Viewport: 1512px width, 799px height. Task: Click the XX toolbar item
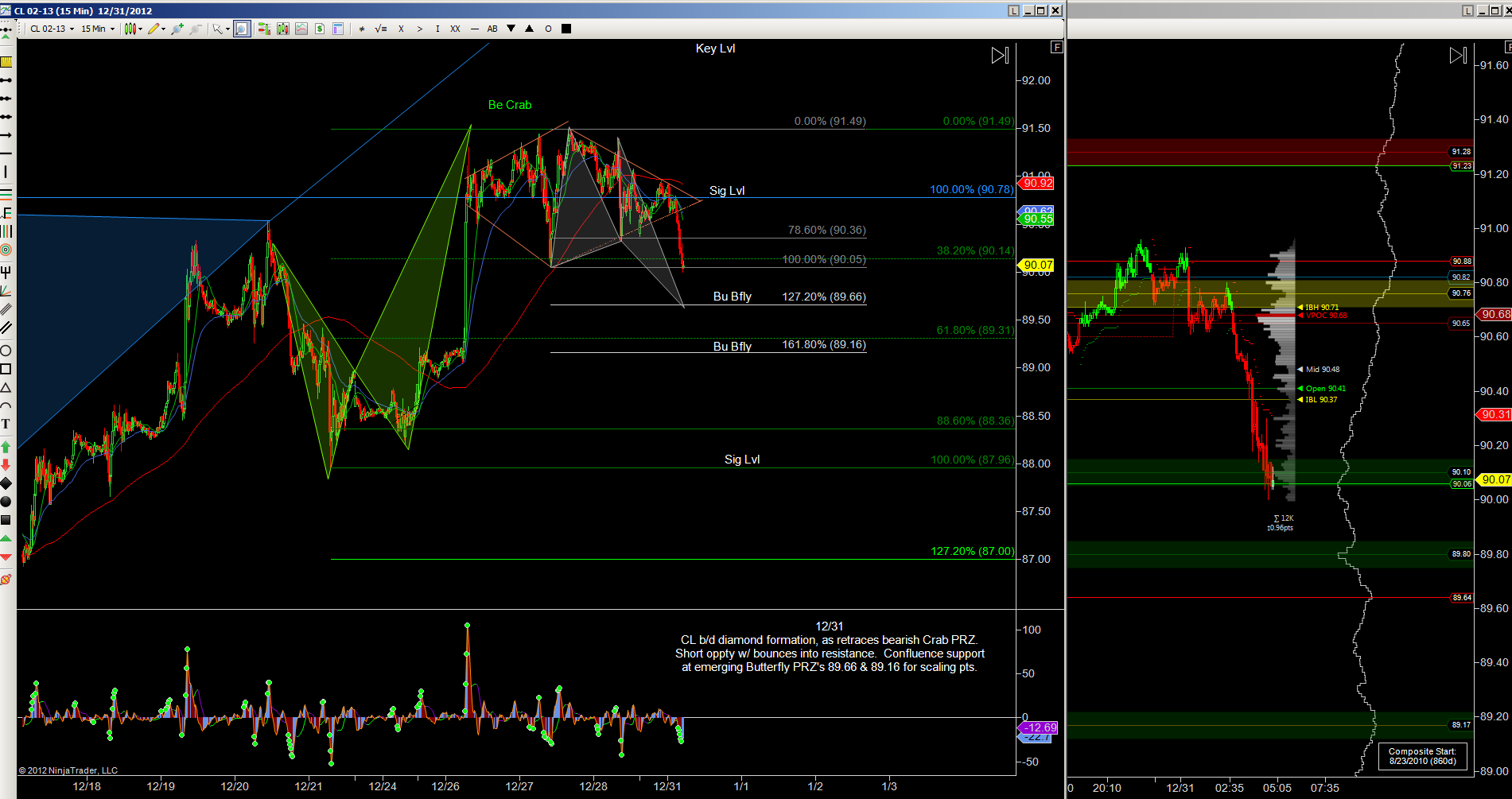point(455,29)
